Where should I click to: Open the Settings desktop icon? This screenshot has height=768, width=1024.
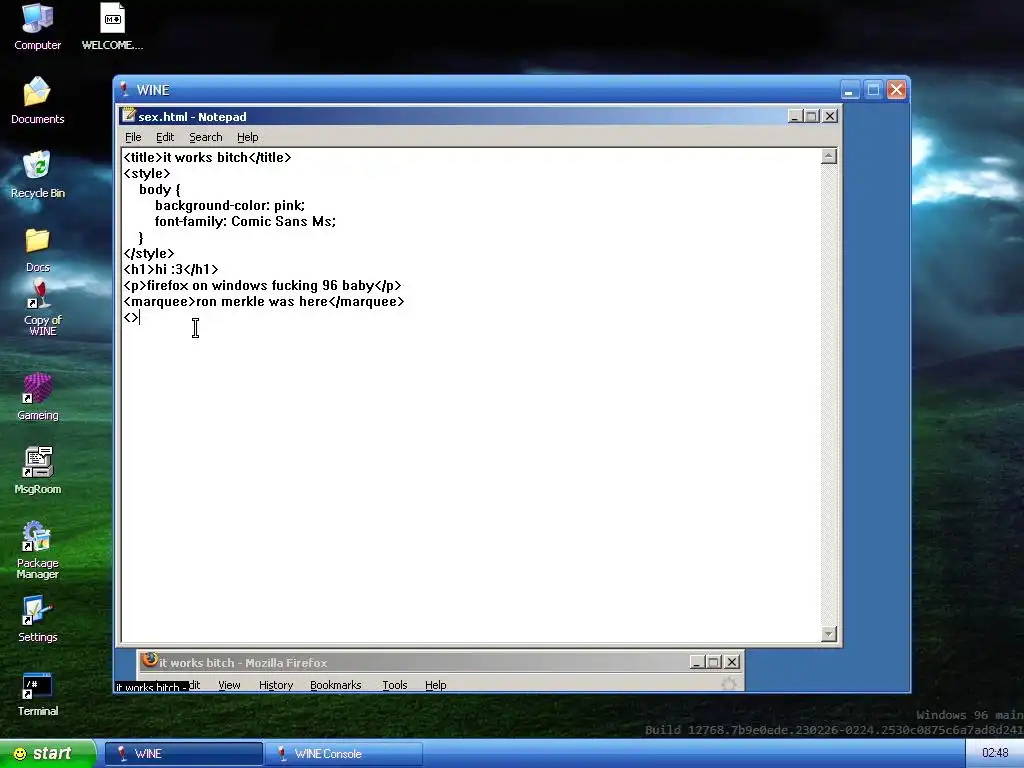37,618
